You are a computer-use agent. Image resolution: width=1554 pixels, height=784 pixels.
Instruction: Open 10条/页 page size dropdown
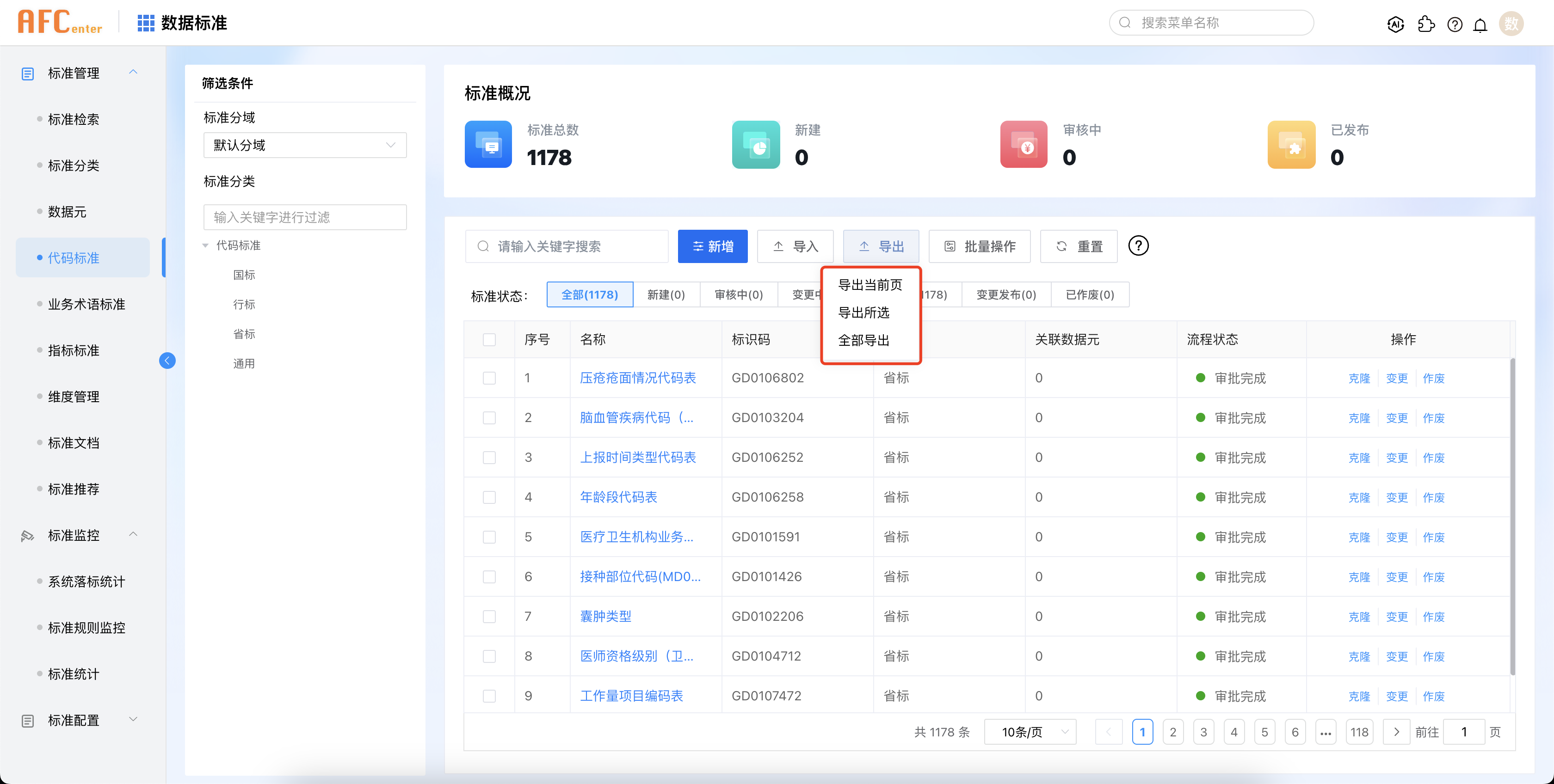click(1030, 732)
